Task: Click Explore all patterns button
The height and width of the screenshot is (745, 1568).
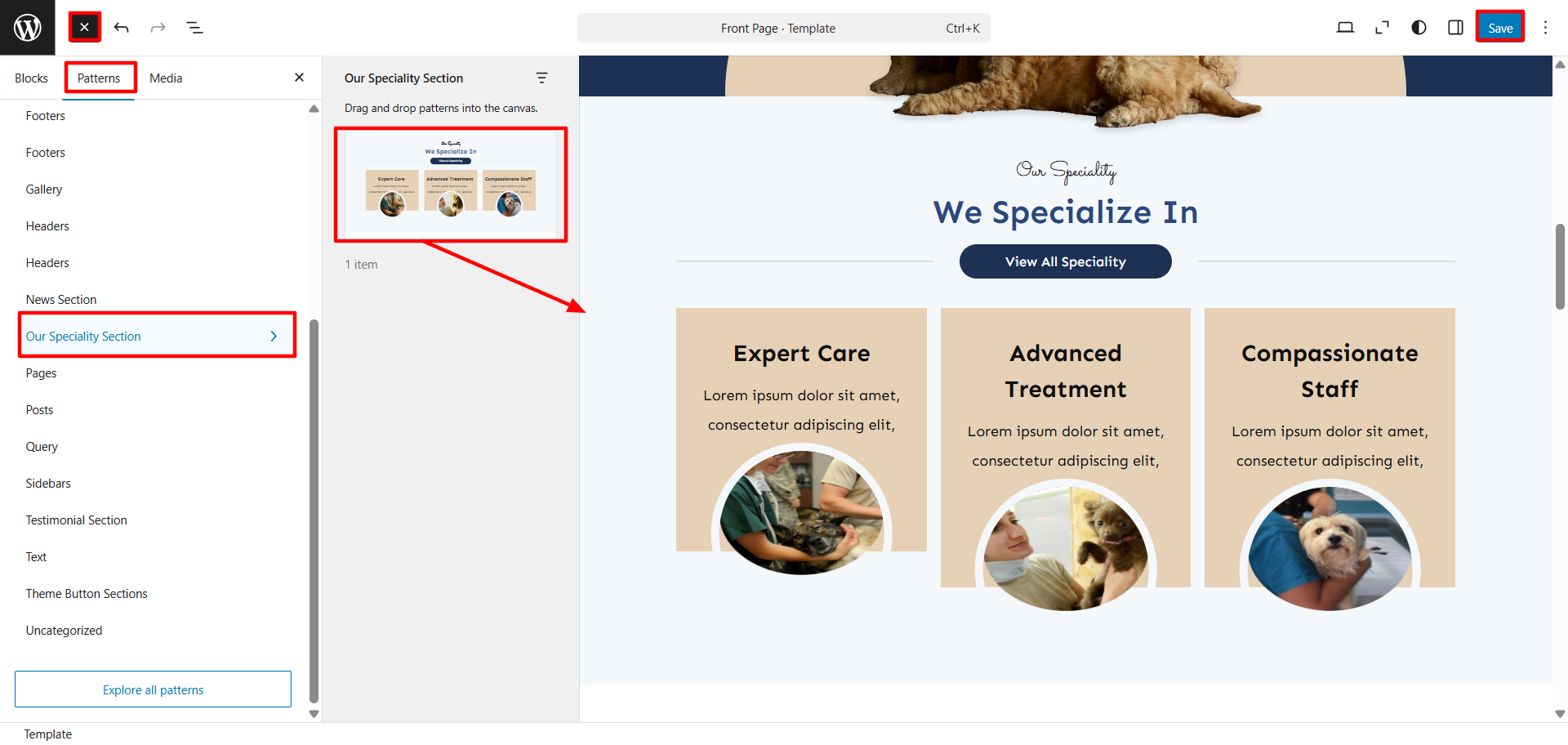Action: point(153,689)
